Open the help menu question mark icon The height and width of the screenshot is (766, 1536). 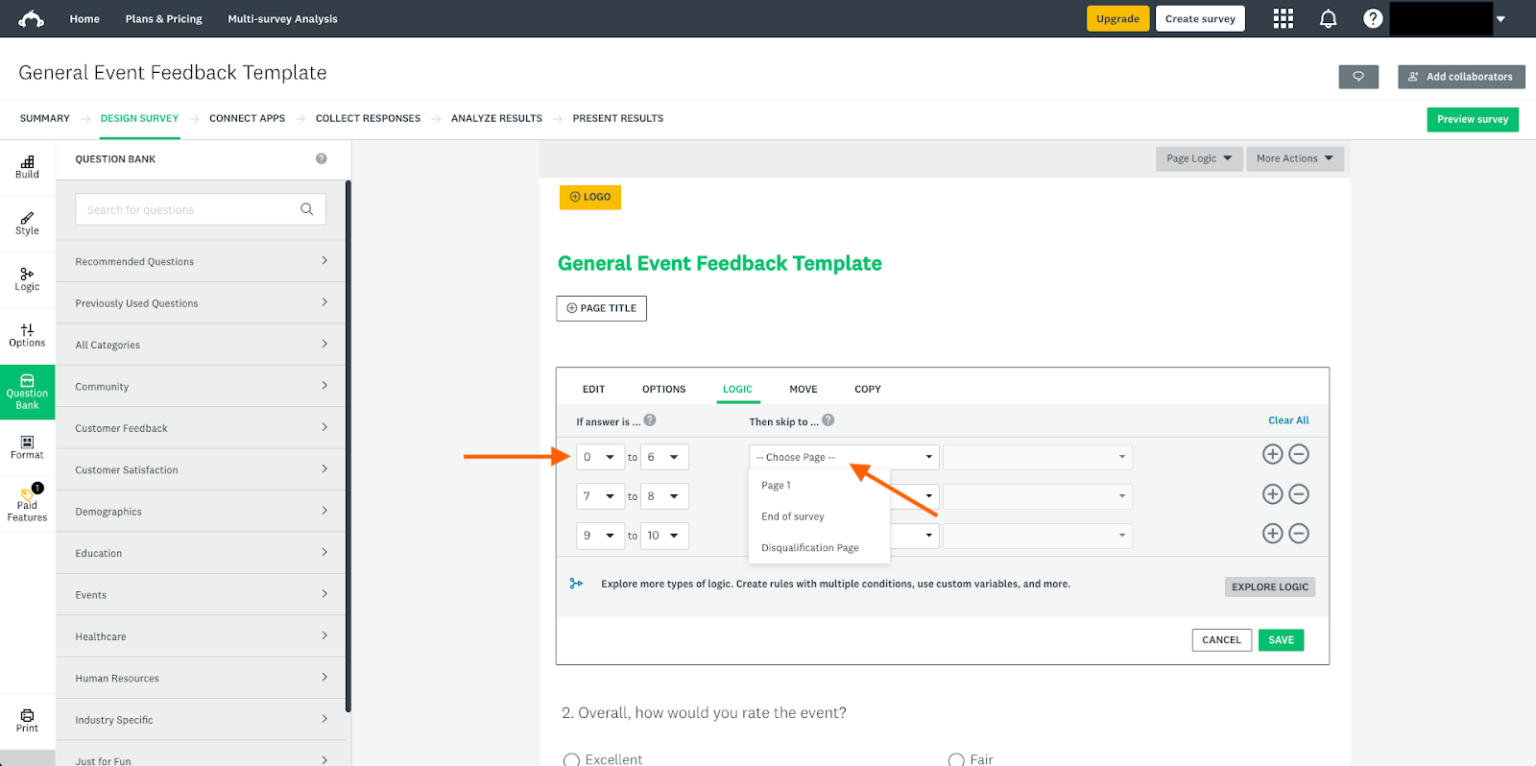[1372, 18]
